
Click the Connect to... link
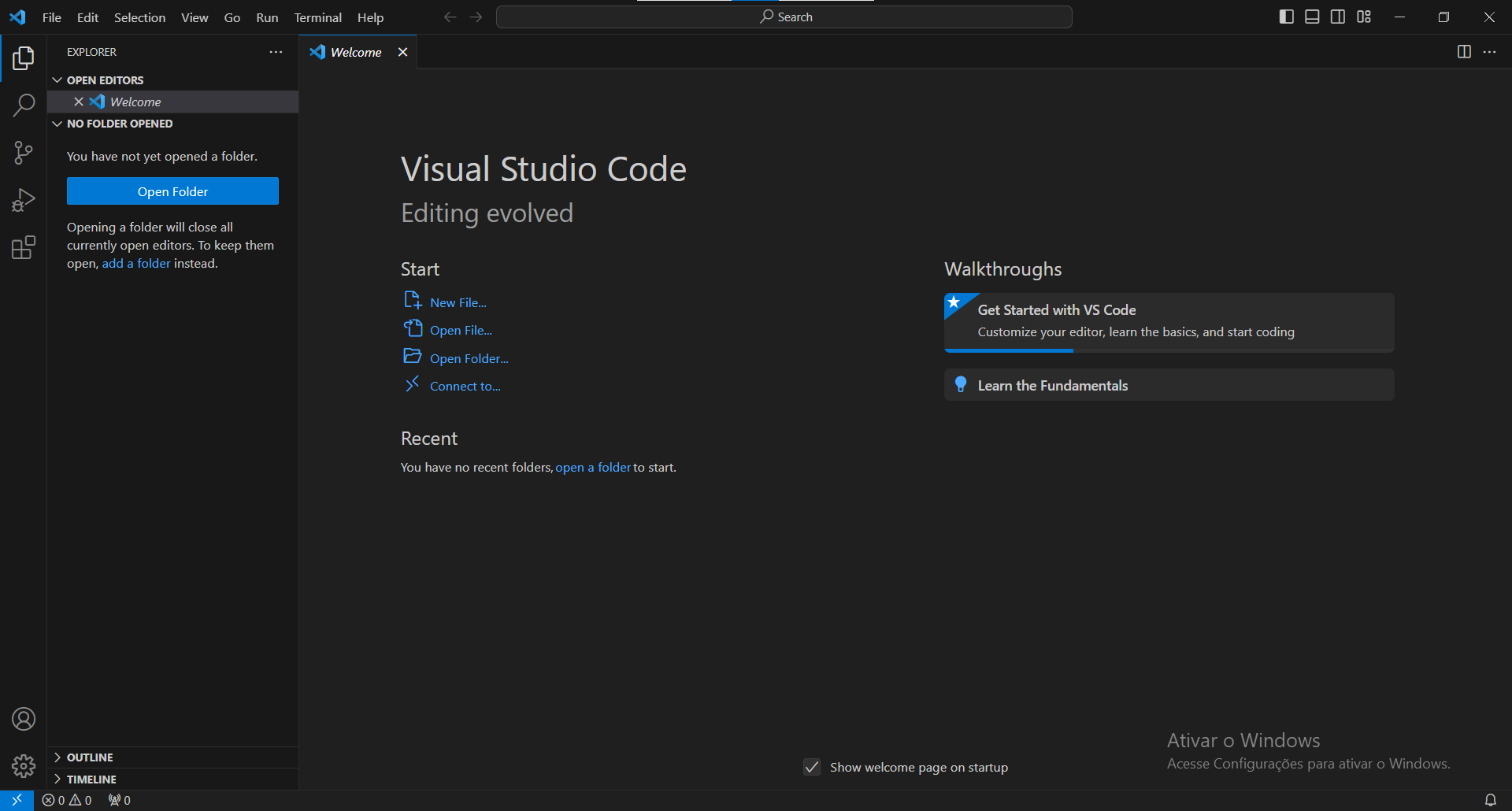(x=465, y=387)
